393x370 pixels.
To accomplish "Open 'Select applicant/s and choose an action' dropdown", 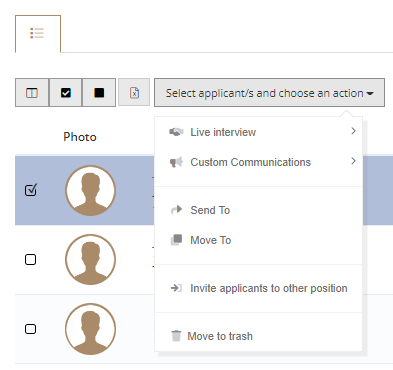I will click(x=269, y=93).
